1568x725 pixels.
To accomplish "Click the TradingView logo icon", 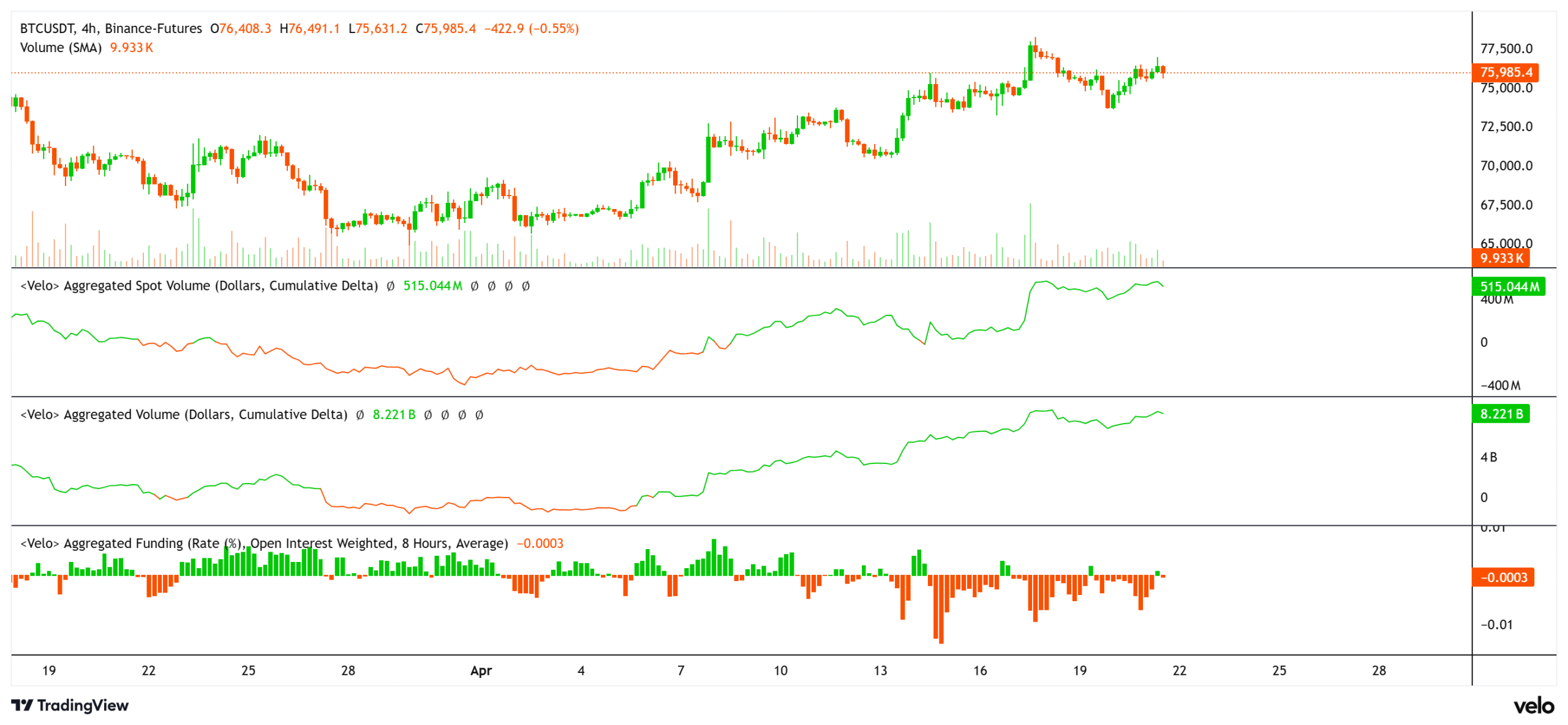I will point(23,706).
